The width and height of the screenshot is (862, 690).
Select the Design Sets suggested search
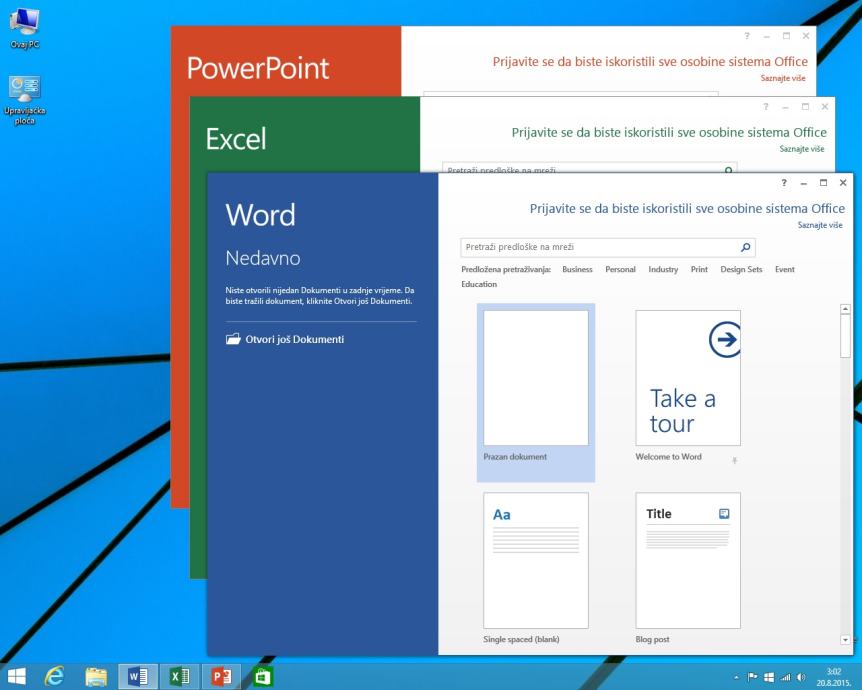pos(741,270)
